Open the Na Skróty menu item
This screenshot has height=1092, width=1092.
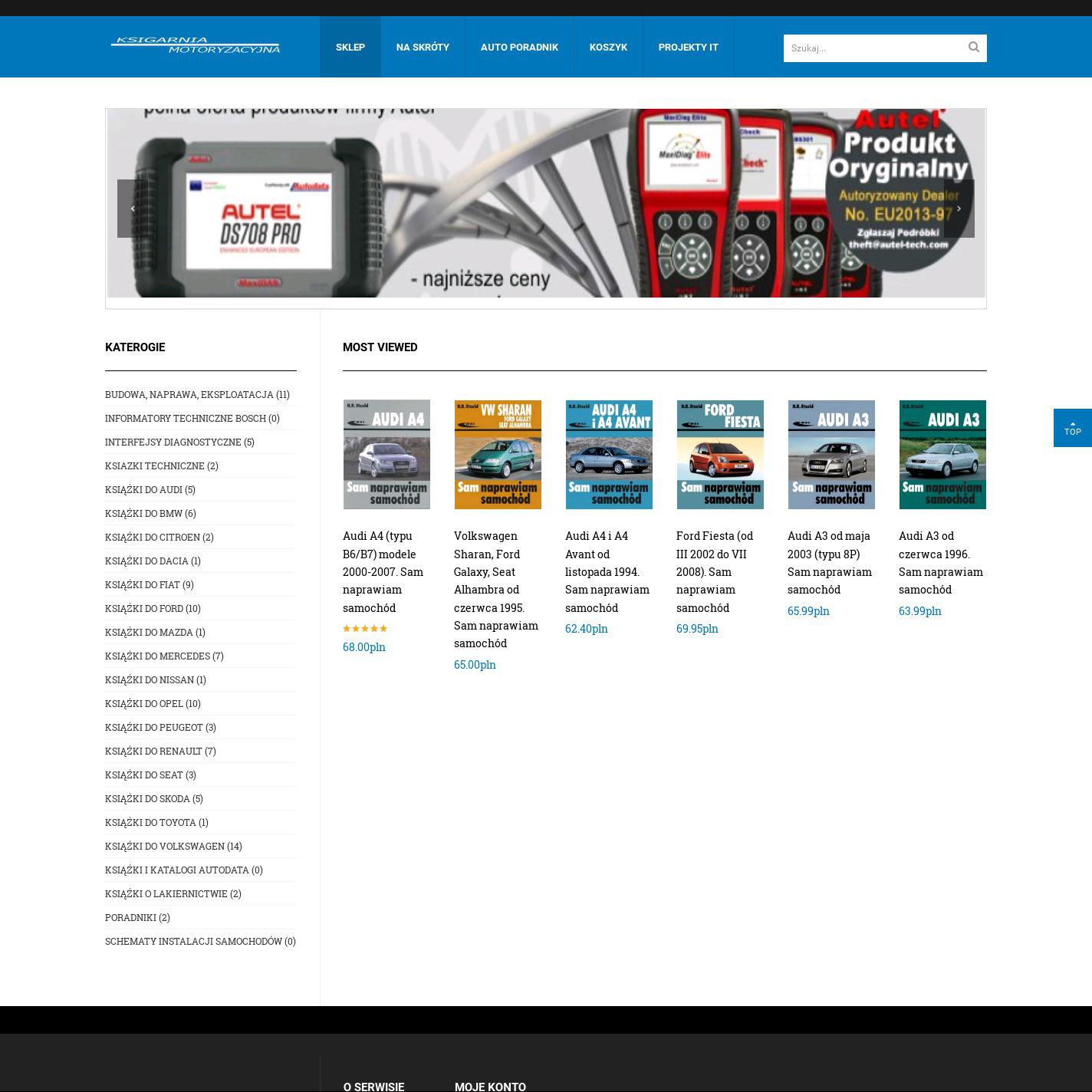point(423,48)
